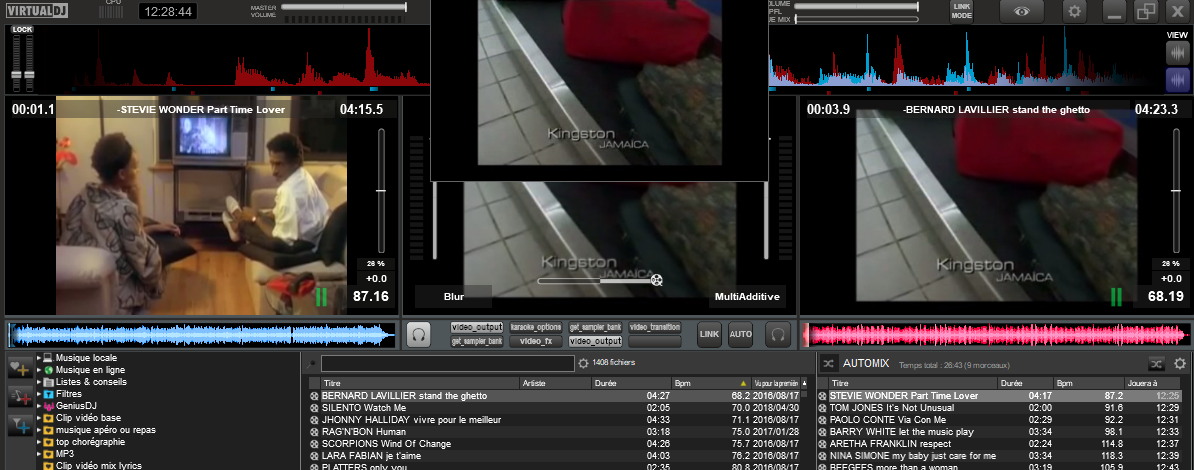Expand the GeniusDJ tree node
Screen dimensions: 1194x470
coord(39,406)
